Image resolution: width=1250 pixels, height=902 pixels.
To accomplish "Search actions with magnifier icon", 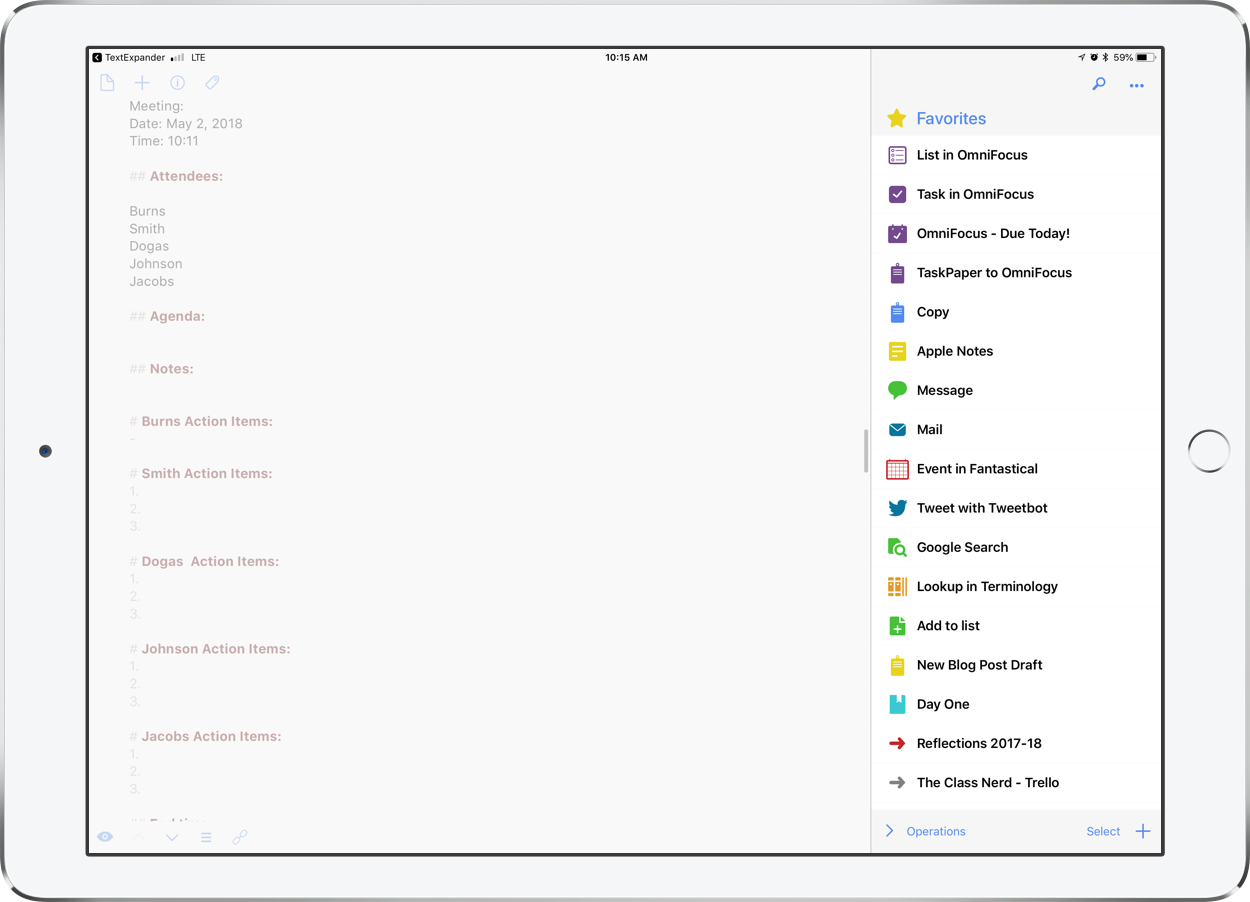I will point(1099,85).
